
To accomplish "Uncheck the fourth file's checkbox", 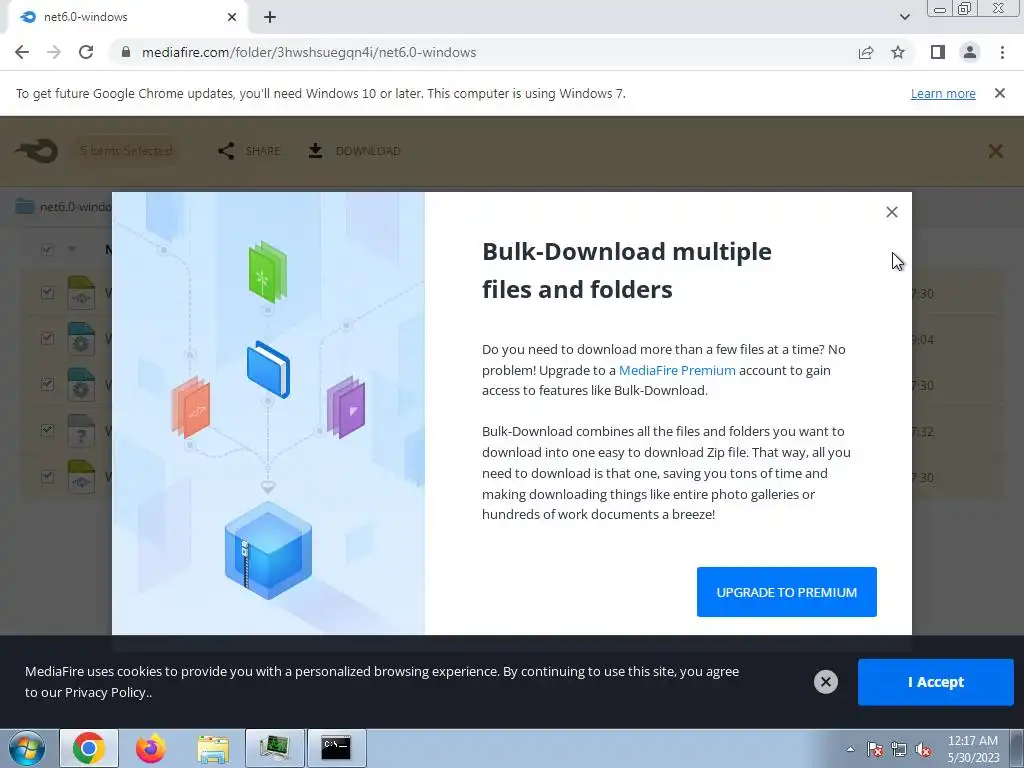I will tap(47, 430).
